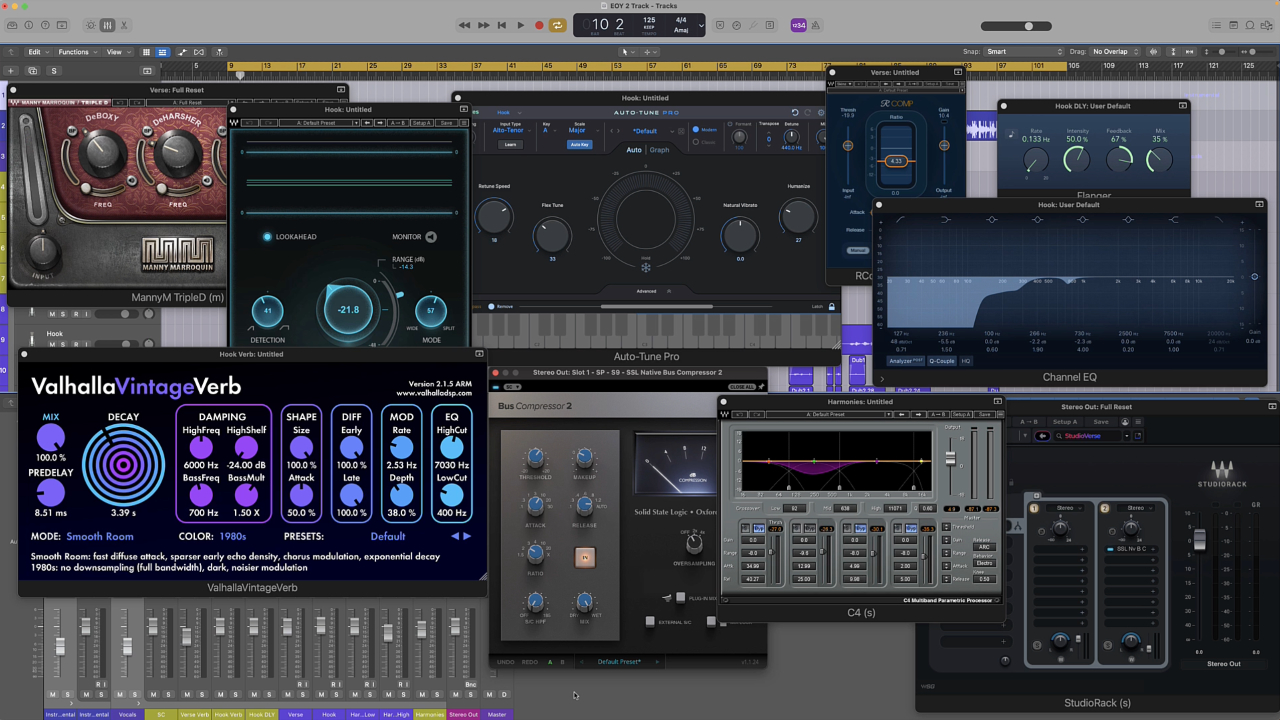Screen dimensions: 1280x720
Task: Toggle Cycle mode in the transport bar
Action: pyautogui.click(x=558, y=25)
